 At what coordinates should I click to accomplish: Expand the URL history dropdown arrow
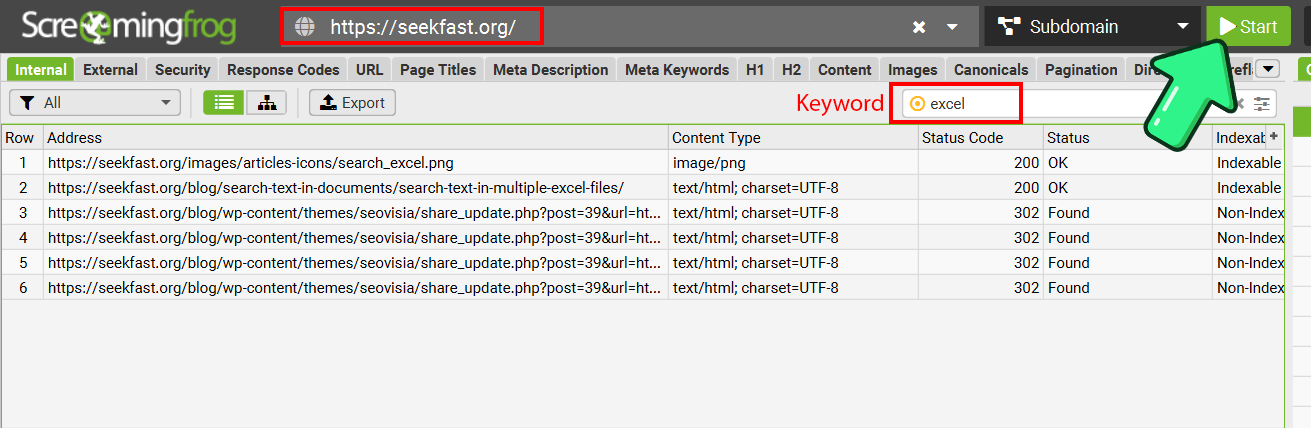952,27
